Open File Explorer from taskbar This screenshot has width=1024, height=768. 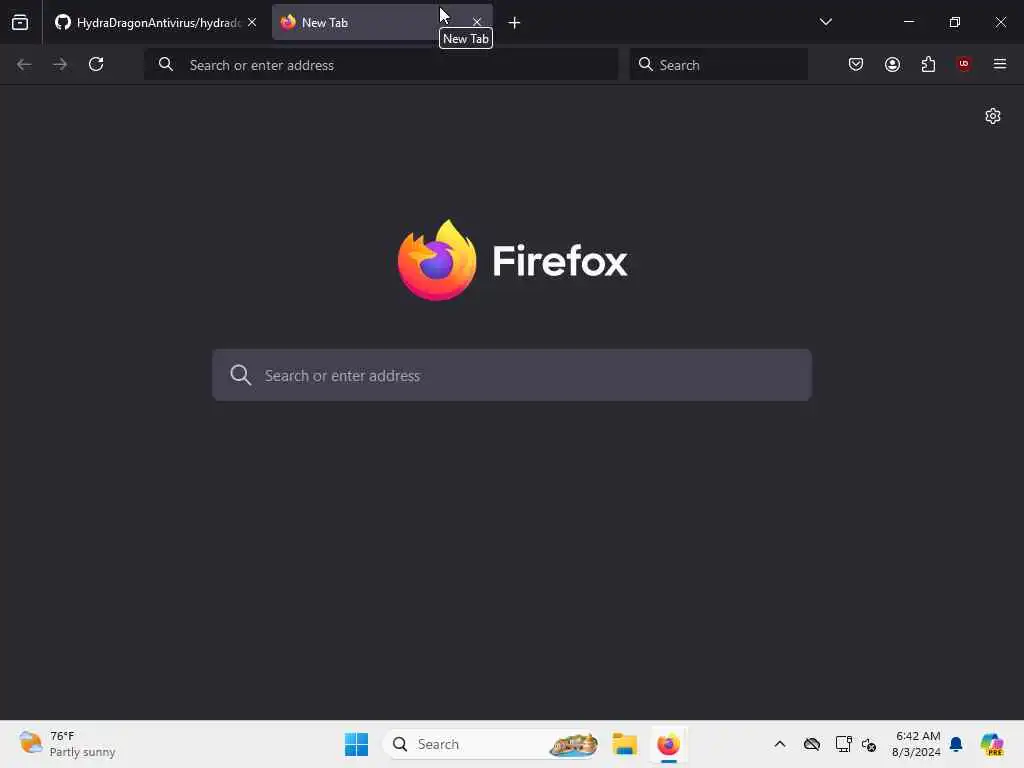pos(624,744)
